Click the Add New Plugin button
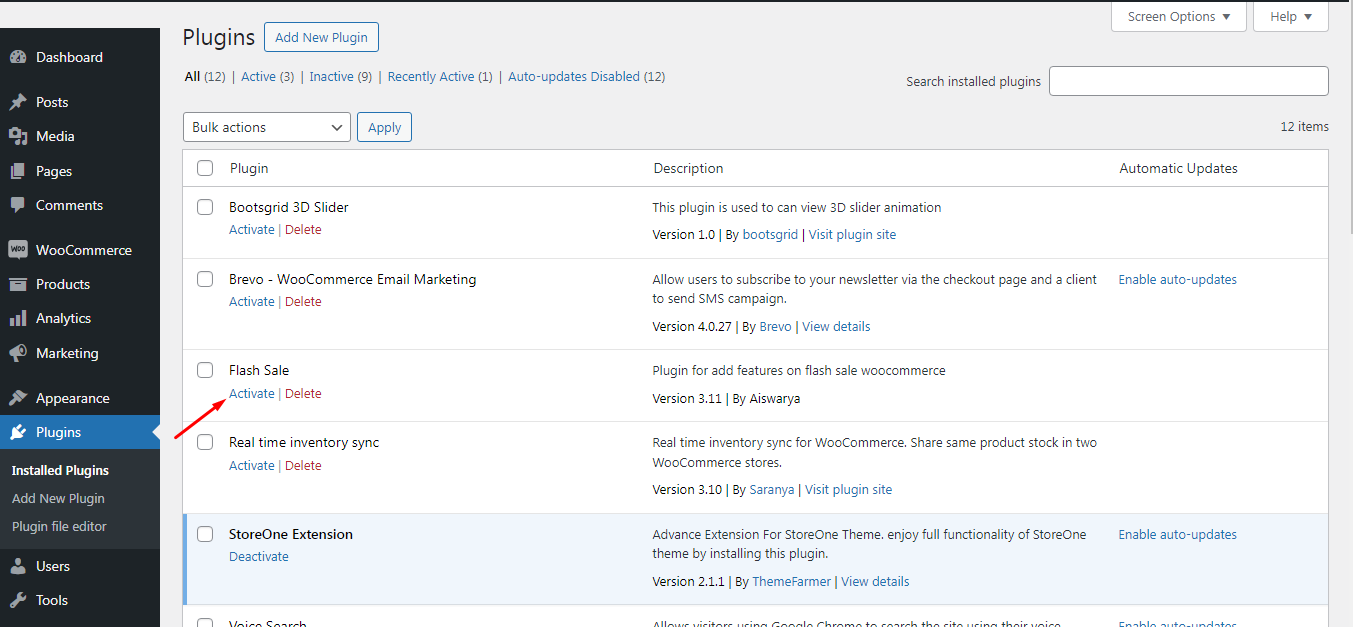 (x=321, y=37)
